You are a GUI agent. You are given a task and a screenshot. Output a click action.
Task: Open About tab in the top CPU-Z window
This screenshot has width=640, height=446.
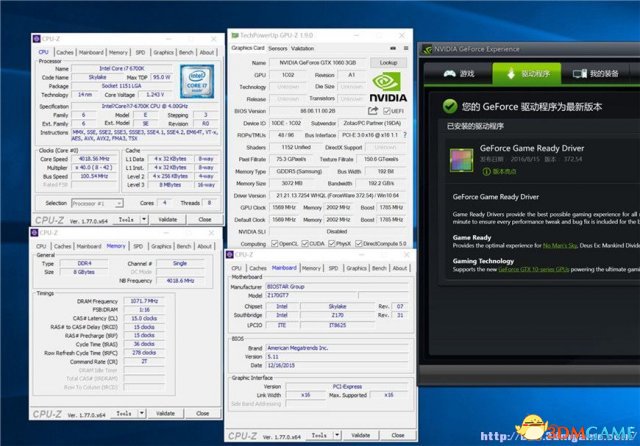tap(207, 52)
